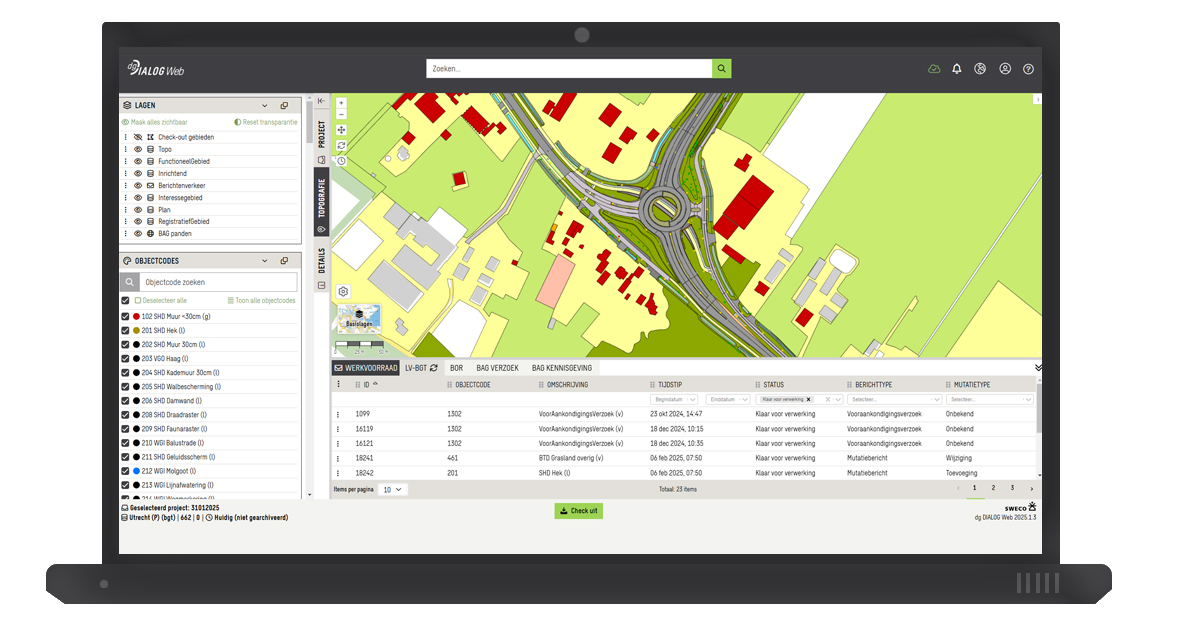Open the map settings gear
This screenshot has width=1179, height=631.
tap(343, 291)
